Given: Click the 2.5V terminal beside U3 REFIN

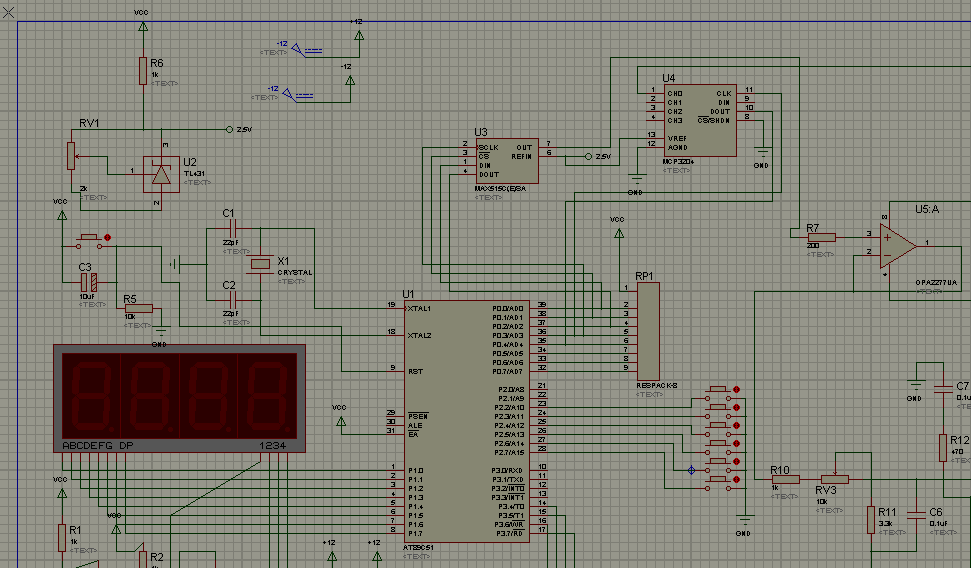Looking at the screenshot, I should pyautogui.click(x=588, y=157).
